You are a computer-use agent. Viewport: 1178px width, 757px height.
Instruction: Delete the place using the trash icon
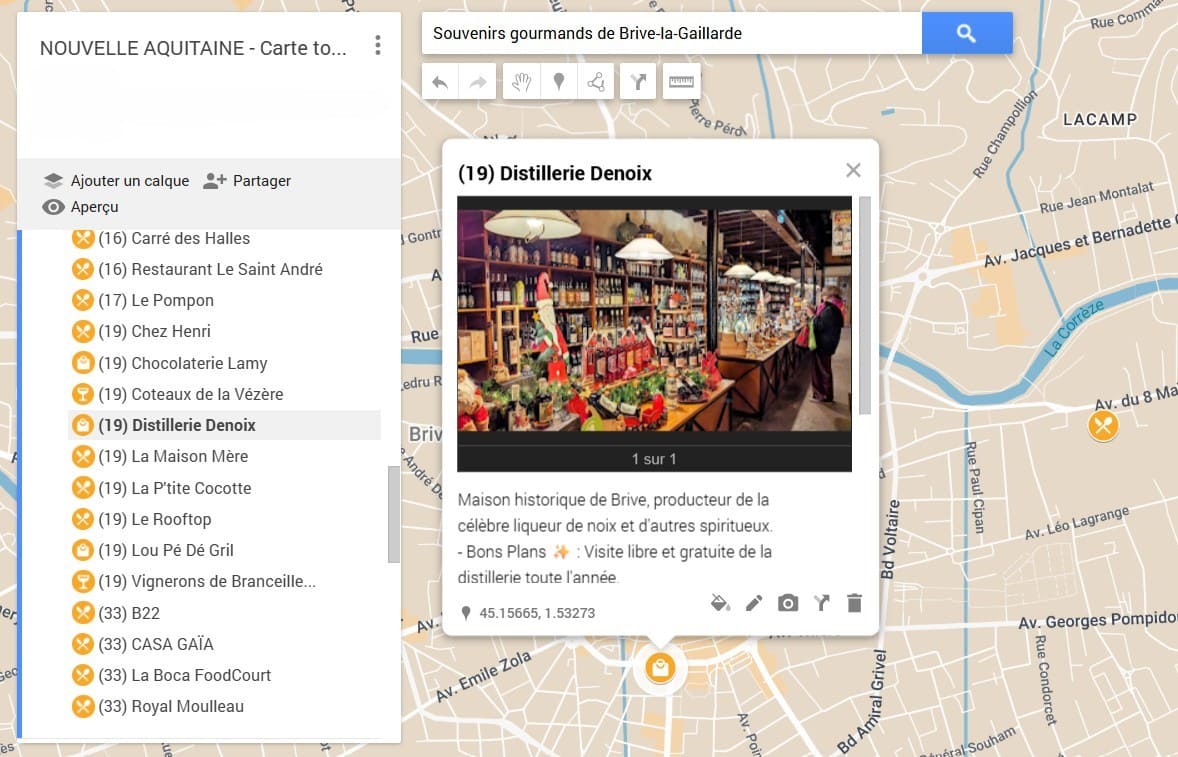point(854,603)
